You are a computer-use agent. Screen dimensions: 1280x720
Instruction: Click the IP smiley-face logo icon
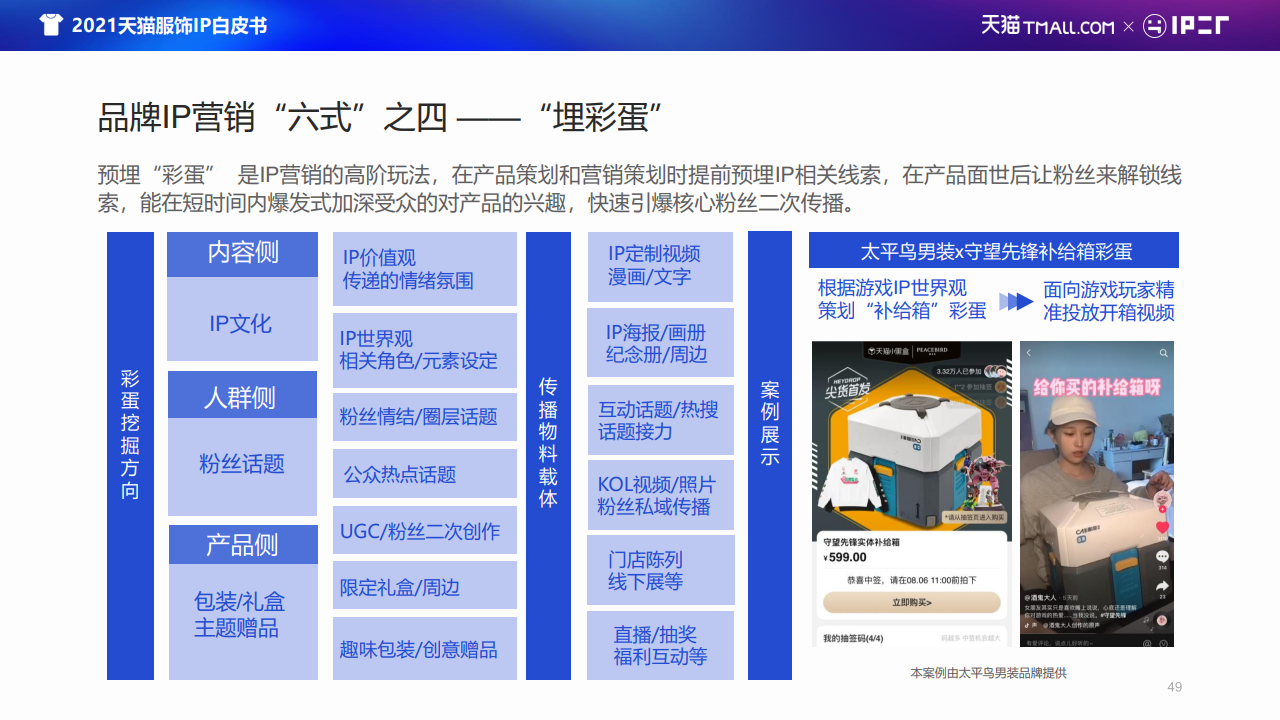[1155, 26]
